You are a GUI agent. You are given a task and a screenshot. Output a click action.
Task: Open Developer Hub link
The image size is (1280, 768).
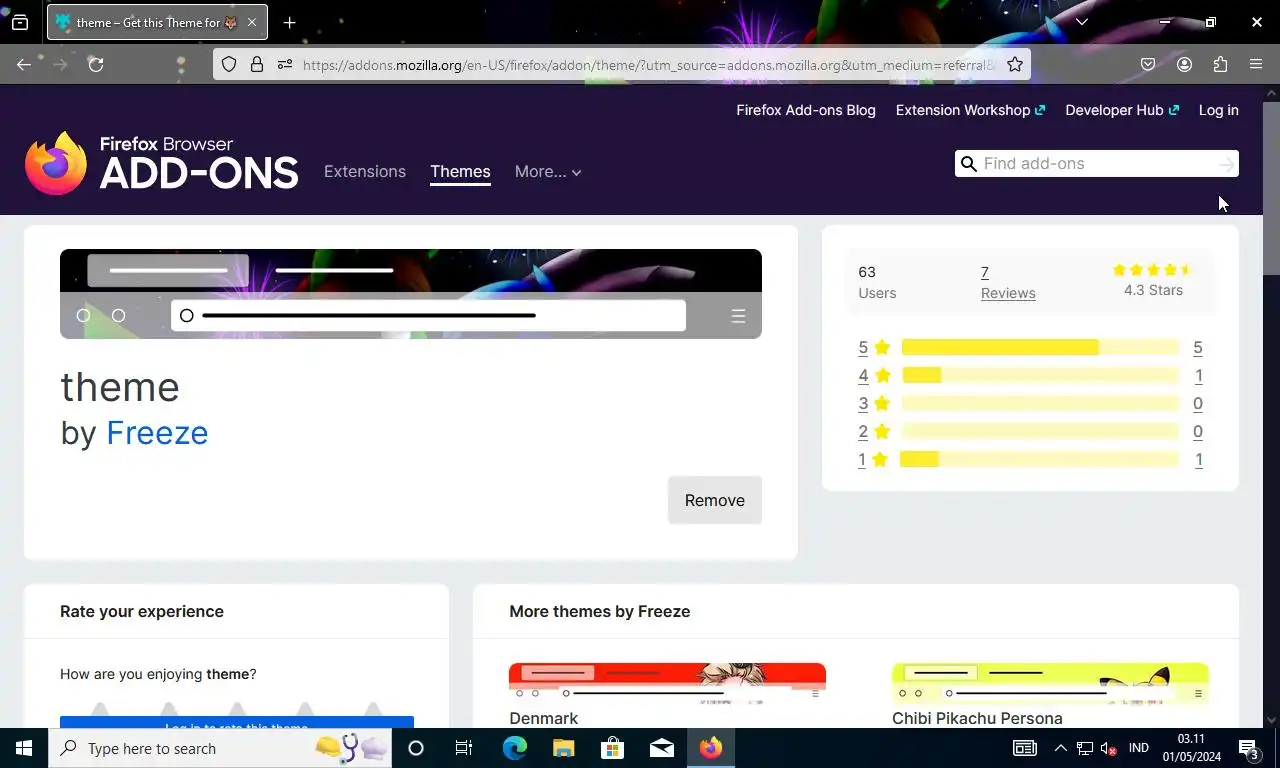coord(1122,110)
